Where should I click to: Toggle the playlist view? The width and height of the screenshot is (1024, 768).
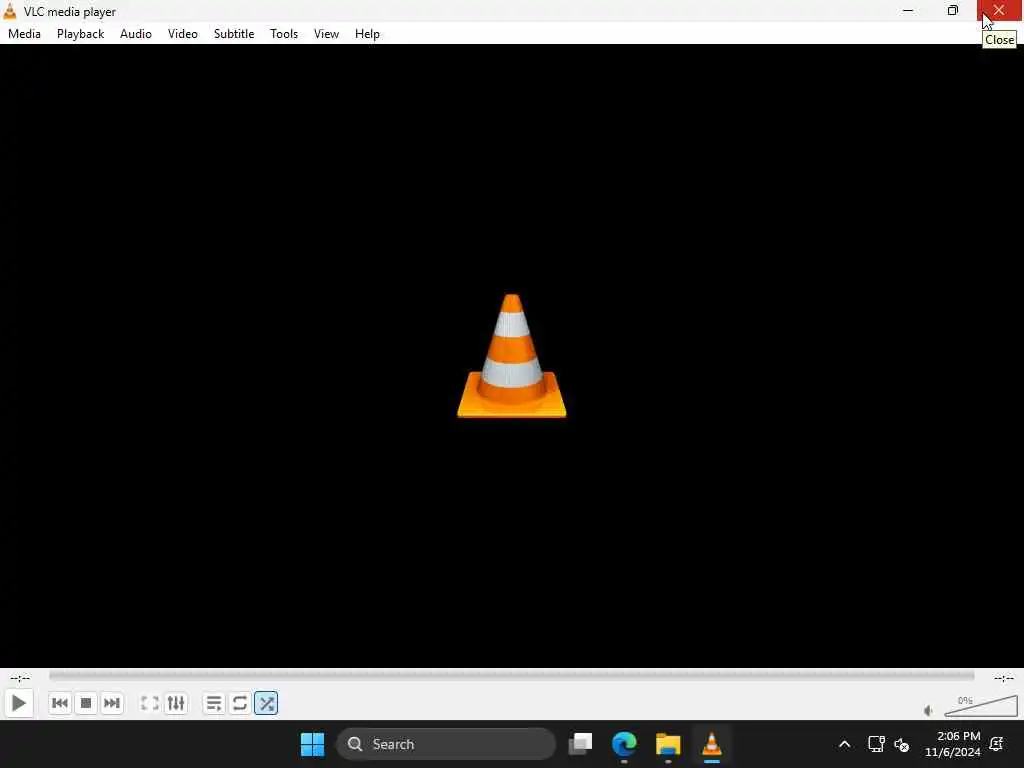[214, 703]
